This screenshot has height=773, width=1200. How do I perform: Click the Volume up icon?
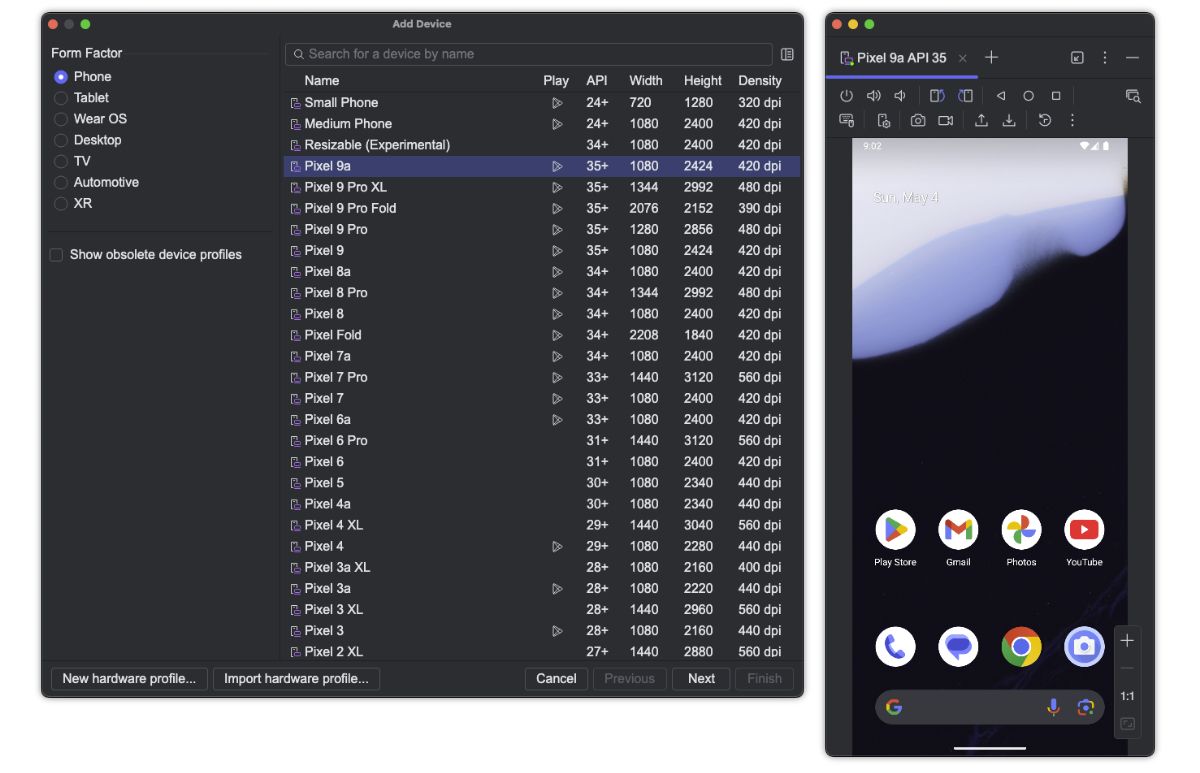[873, 95]
